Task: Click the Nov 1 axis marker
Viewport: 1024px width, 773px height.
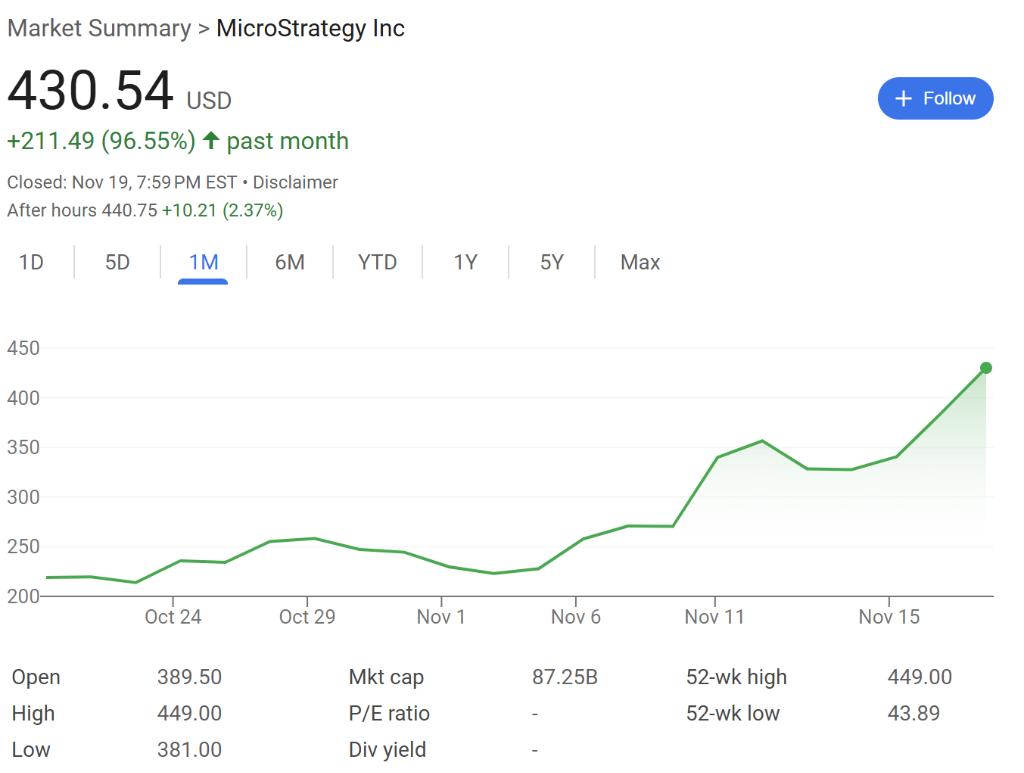Action: 441,617
